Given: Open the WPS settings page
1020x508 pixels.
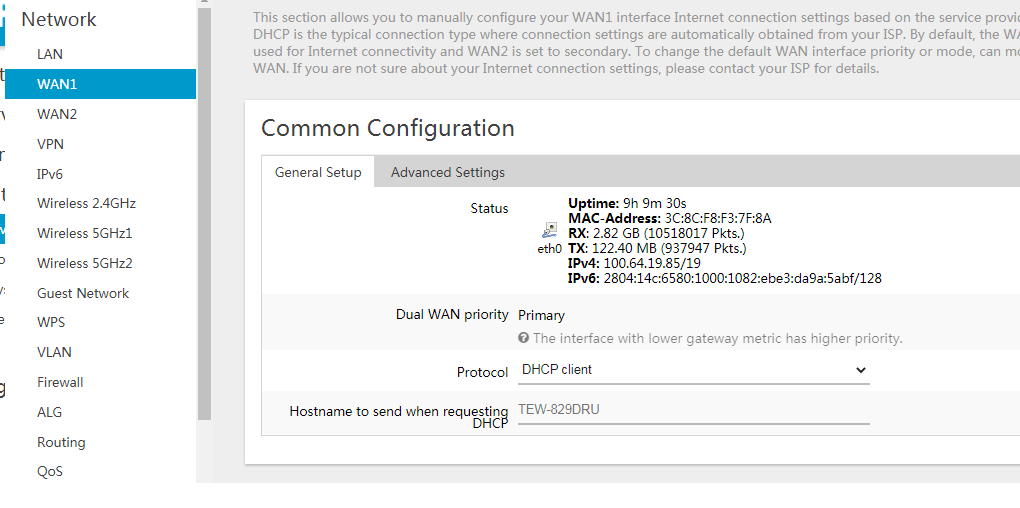Looking at the screenshot, I should 51,322.
